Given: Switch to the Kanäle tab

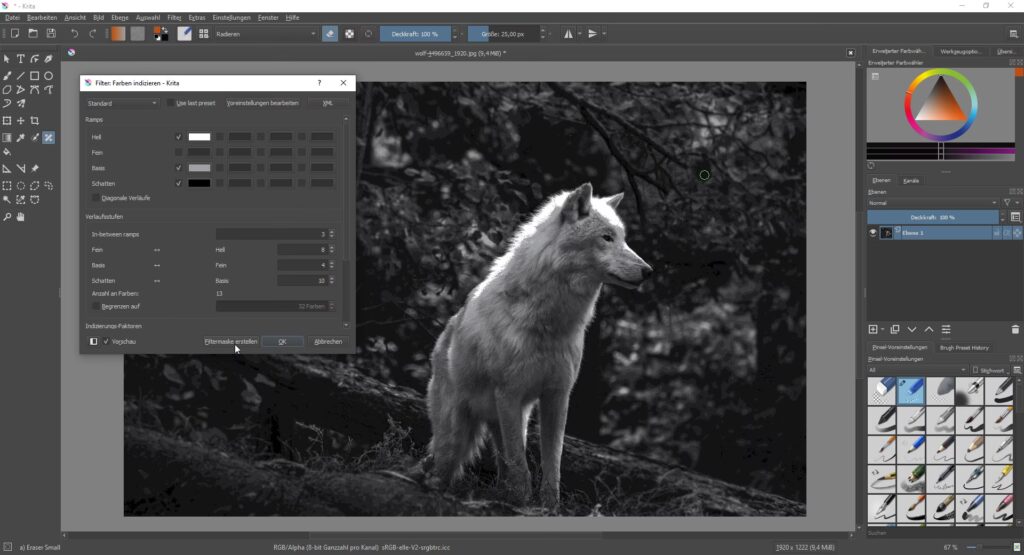Looking at the screenshot, I should (911, 180).
